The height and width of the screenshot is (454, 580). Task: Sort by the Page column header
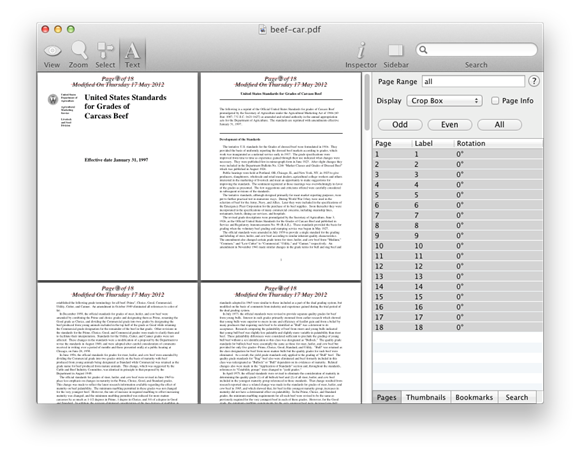pos(392,143)
